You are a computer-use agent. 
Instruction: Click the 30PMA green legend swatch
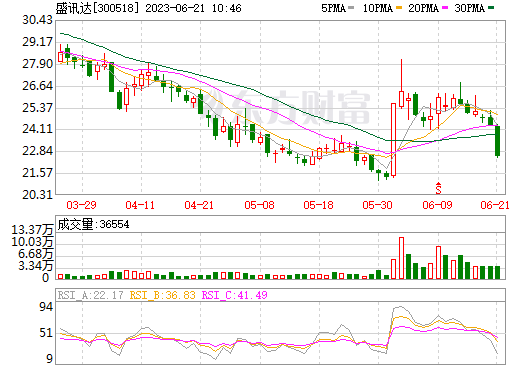tap(491, 8)
